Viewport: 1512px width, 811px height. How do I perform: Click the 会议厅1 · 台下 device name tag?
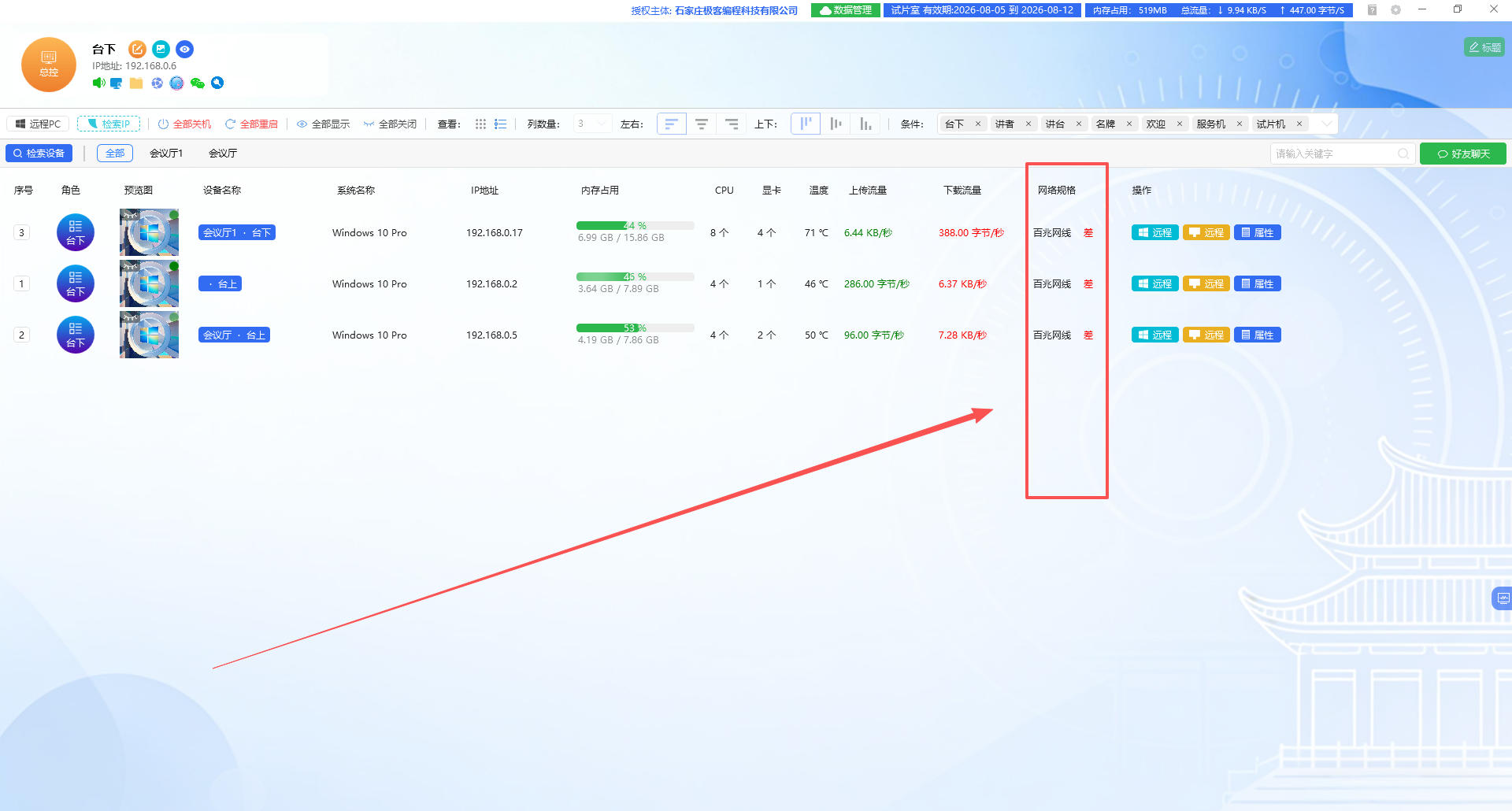[237, 233]
